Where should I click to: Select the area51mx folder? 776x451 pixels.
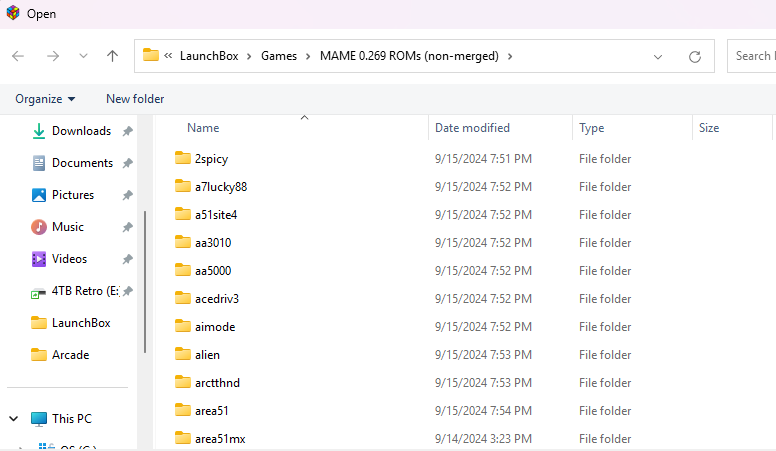point(220,439)
